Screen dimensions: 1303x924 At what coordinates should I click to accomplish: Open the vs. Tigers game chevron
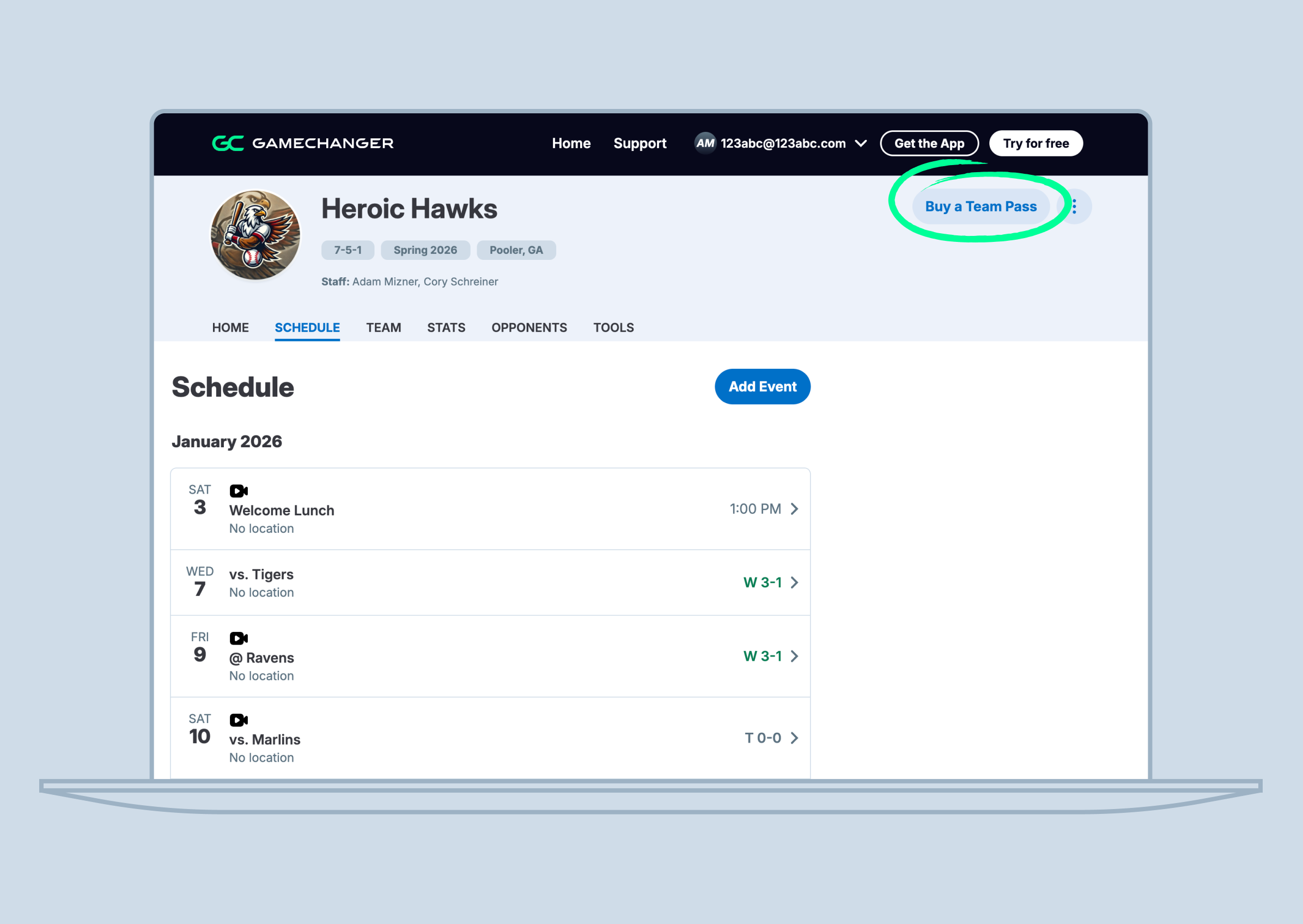[795, 582]
